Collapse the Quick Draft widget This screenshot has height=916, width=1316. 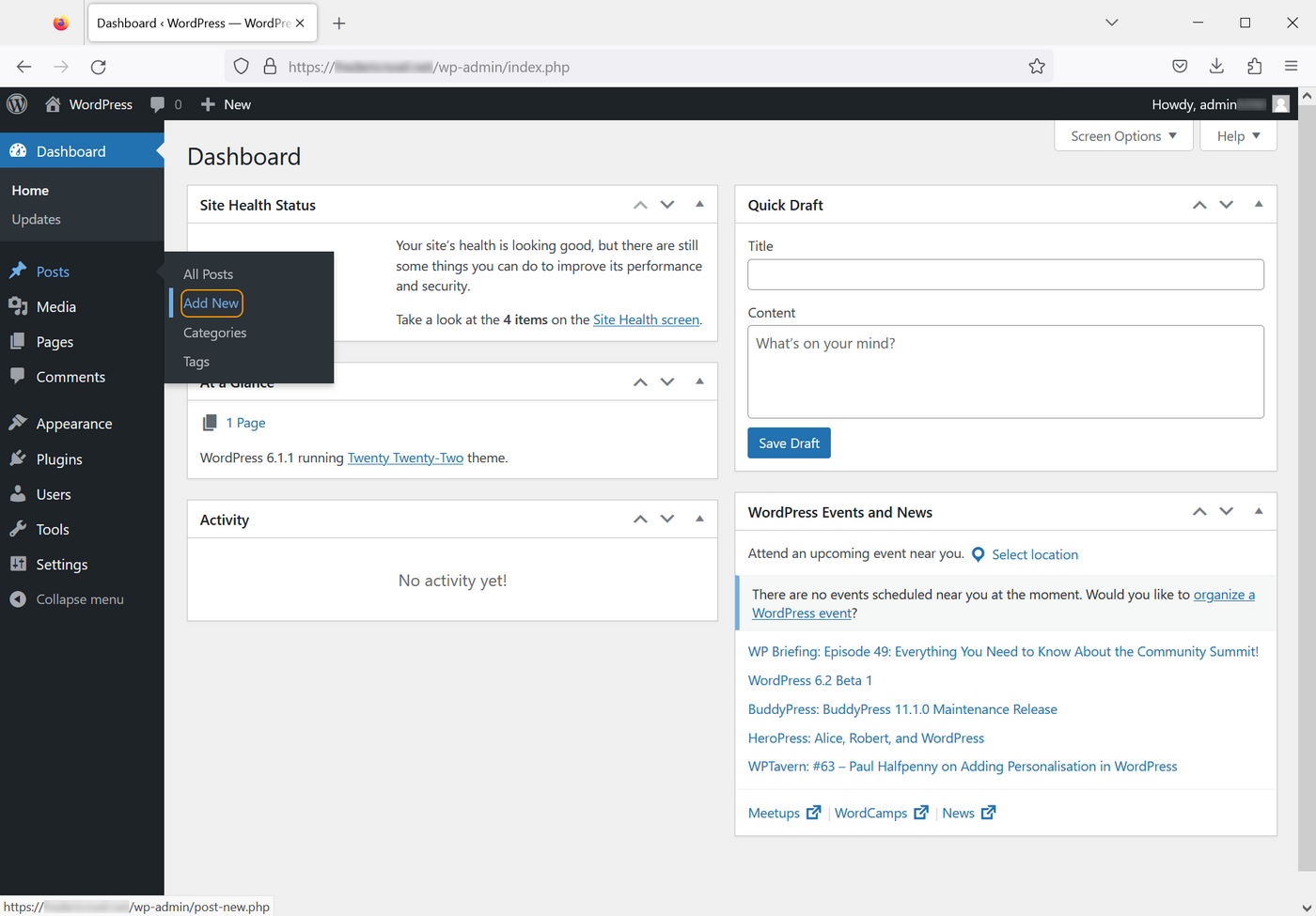1259,204
